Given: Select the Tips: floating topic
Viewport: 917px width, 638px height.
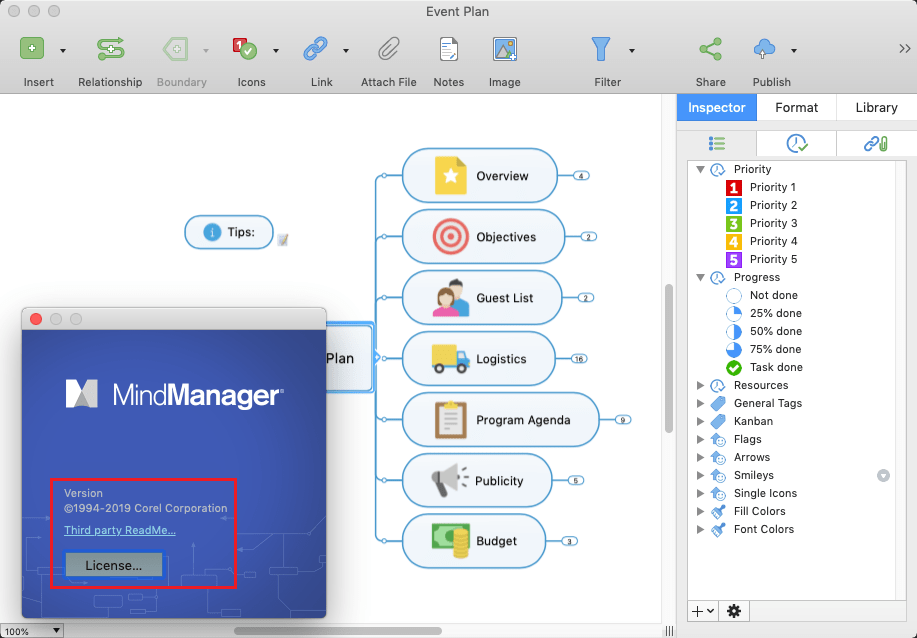Looking at the screenshot, I should (229, 232).
